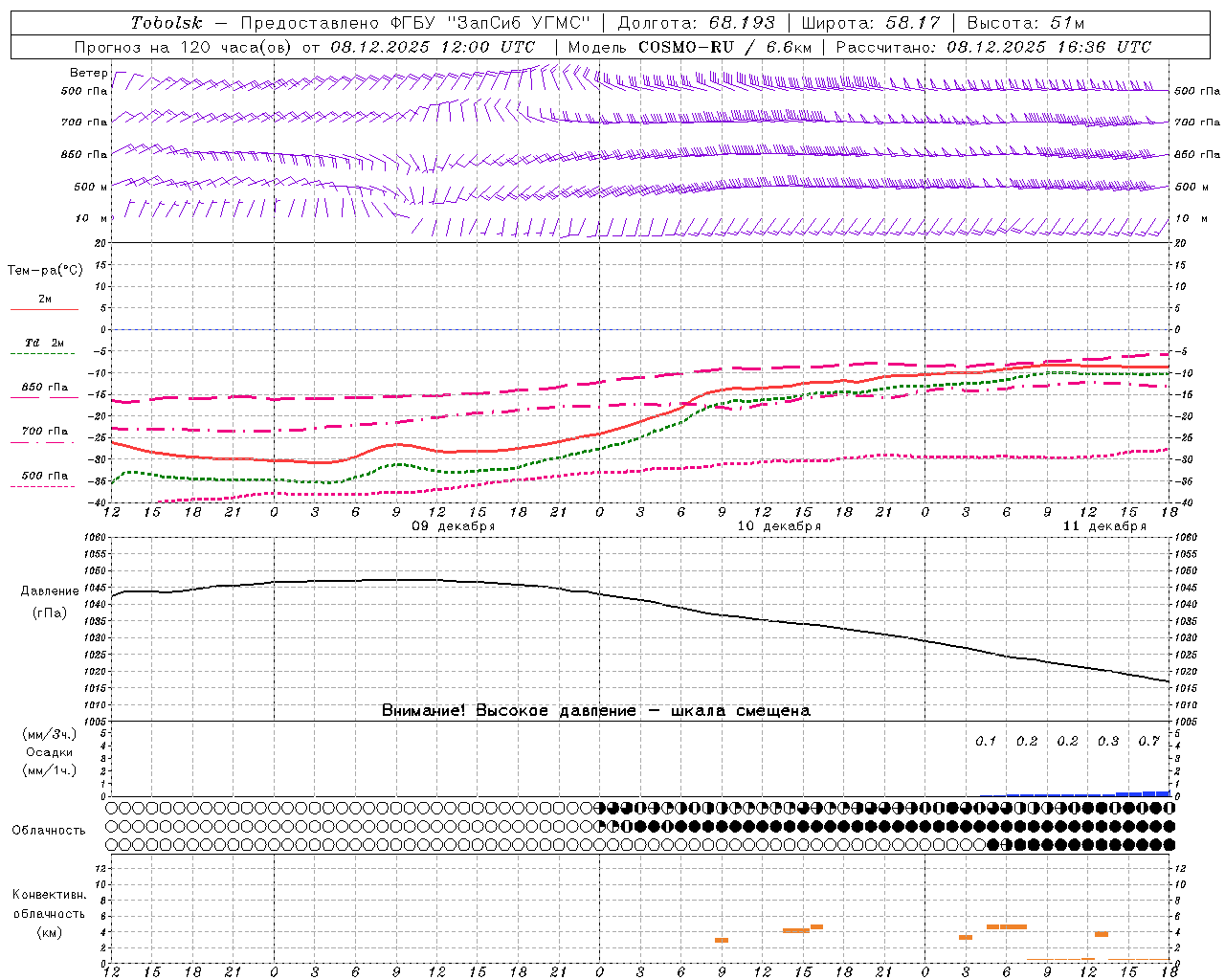
Task: Select the model name "COSMO-RU / 6.6км"
Action: pyautogui.click(x=725, y=47)
